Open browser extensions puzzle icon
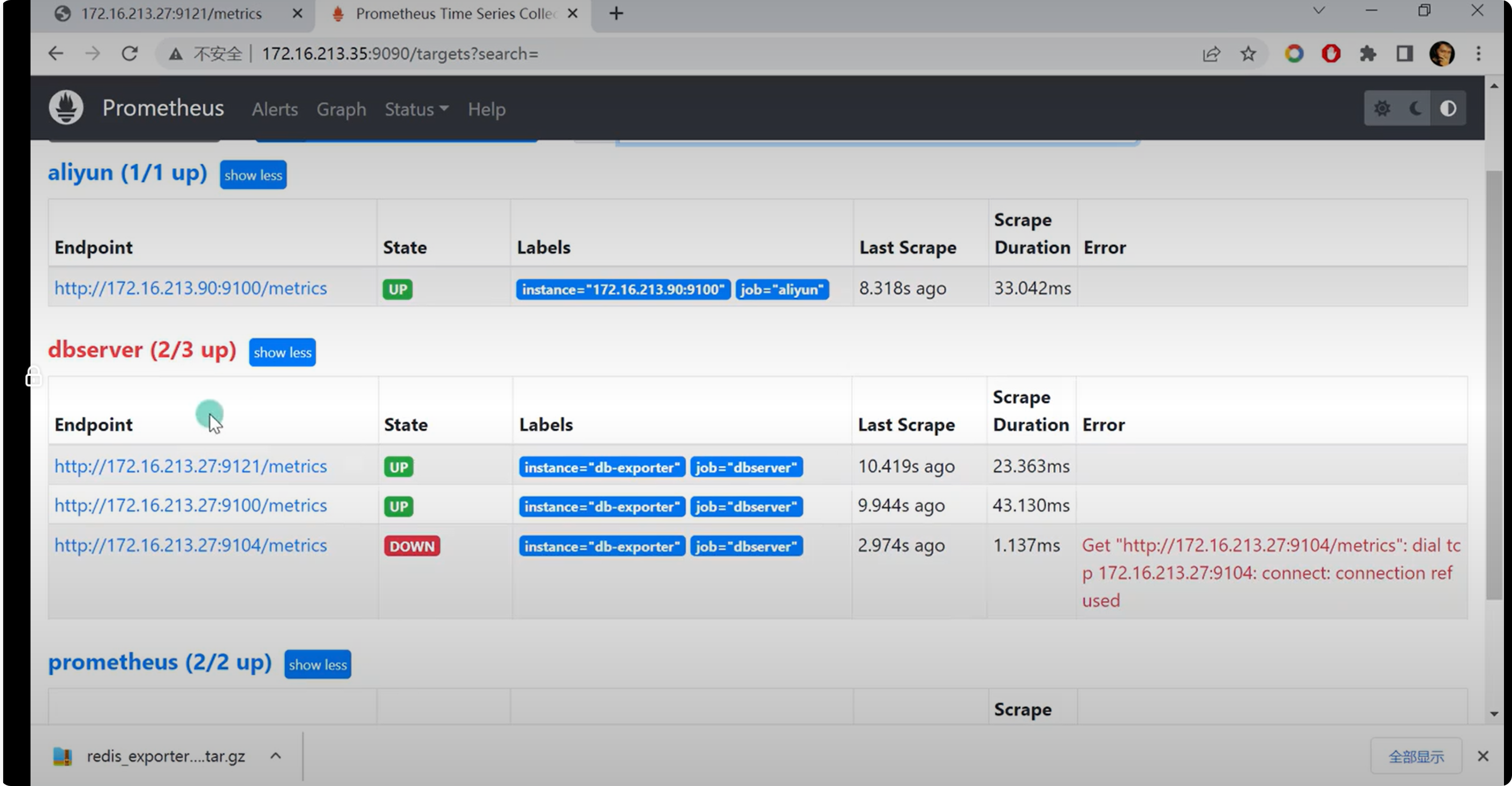Image resolution: width=1512 pixels, height=786 pixels. [1367, 54]
